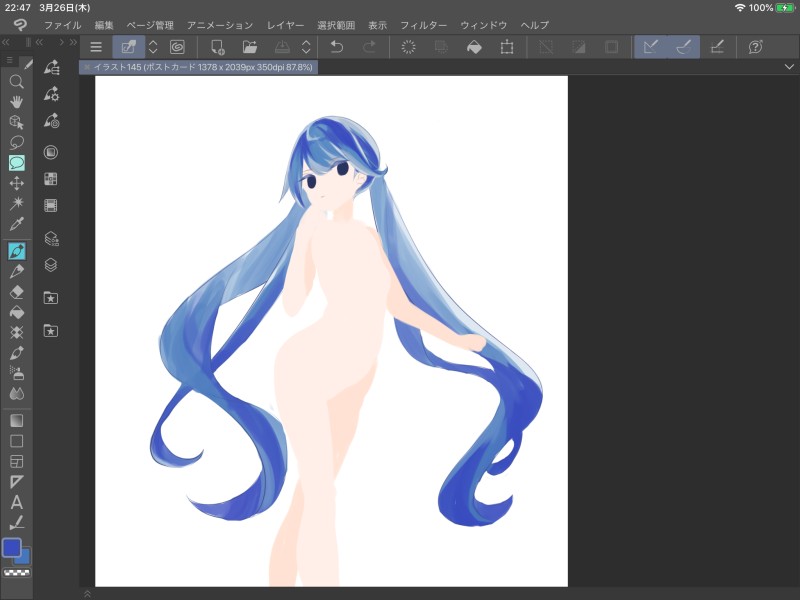Viewport: 800px width, 600px height.
Task: Open the ページ管理 menu
Action: click(x=150, y=25)
